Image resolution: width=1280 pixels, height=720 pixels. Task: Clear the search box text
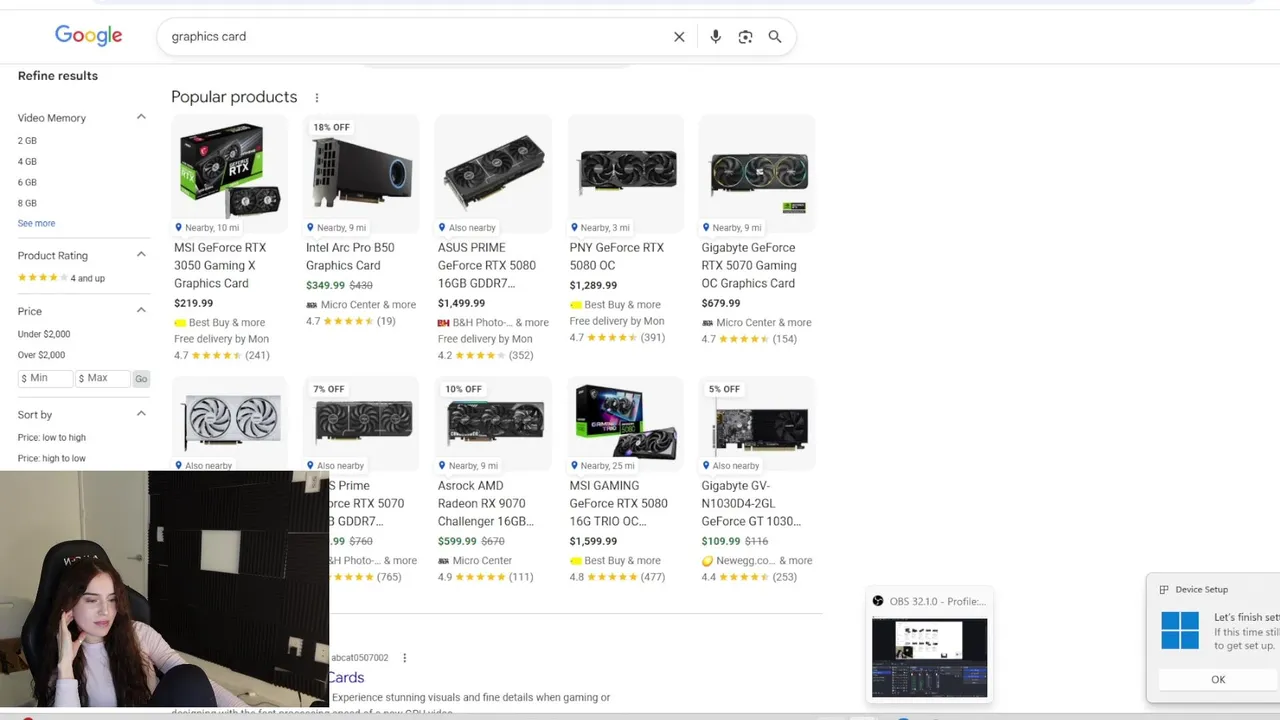[x=679, y=37]
